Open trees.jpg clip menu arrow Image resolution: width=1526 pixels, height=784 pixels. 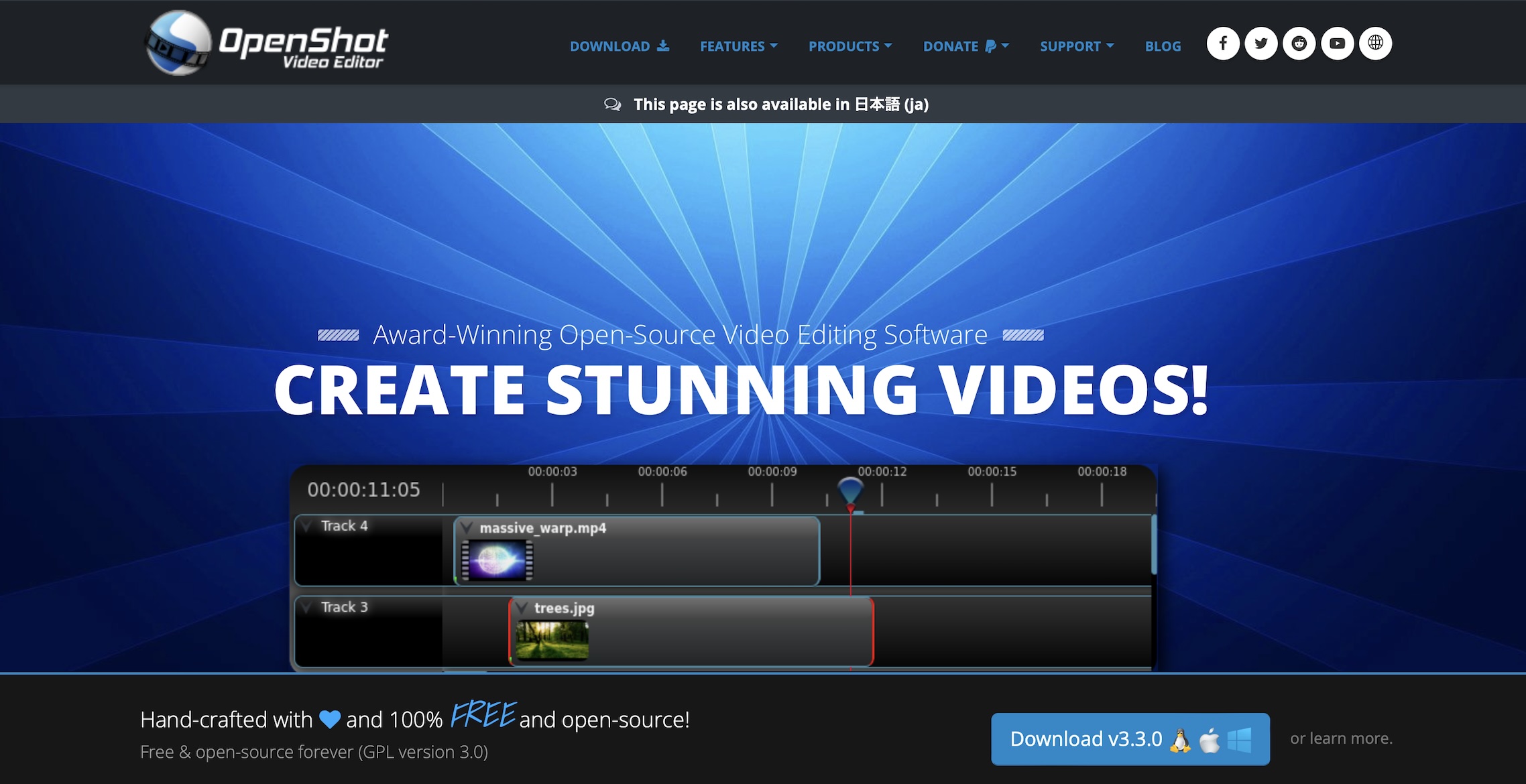pyautogui.click(x=522, y=608)
